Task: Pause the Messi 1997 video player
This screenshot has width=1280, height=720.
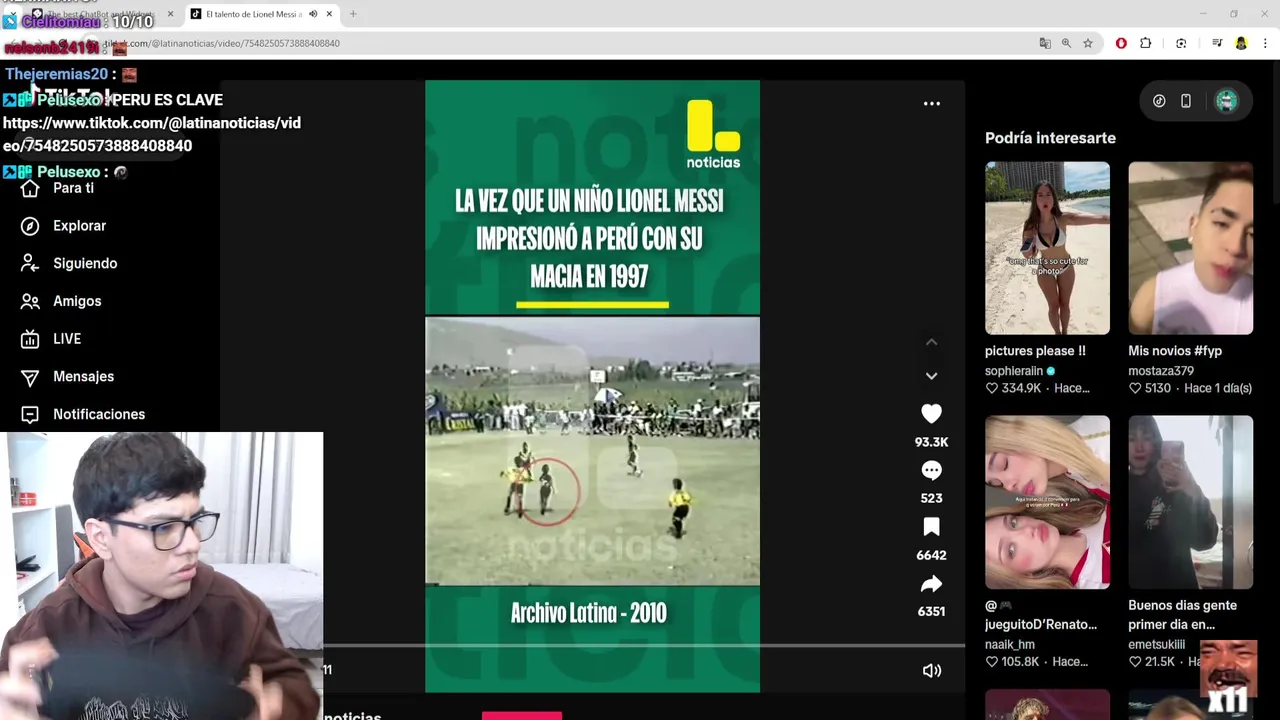Action: [x=592, y=386]
